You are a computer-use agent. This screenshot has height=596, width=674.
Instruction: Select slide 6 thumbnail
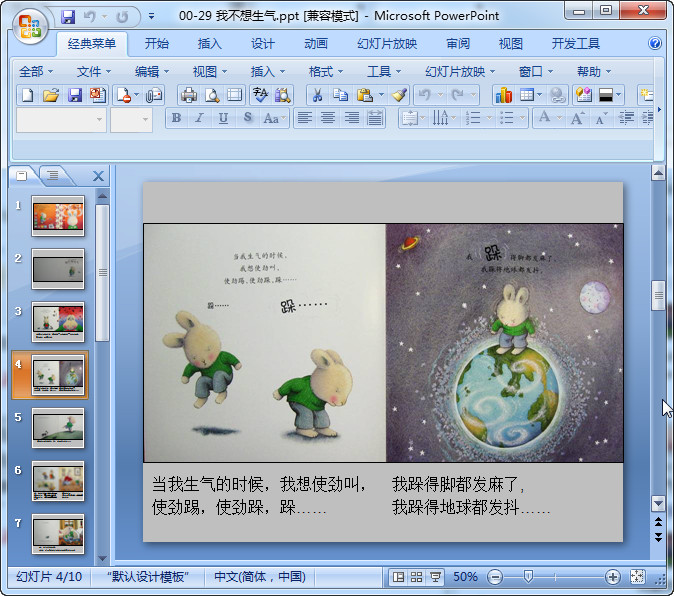point(58,481)
